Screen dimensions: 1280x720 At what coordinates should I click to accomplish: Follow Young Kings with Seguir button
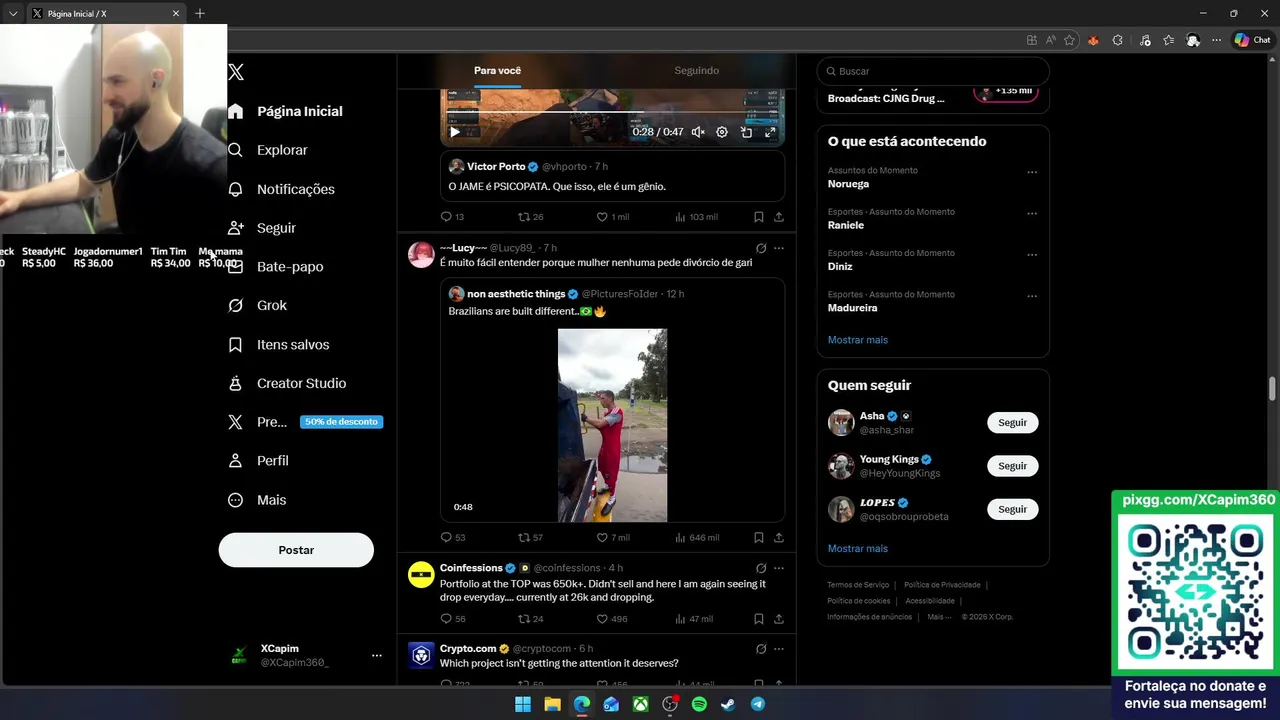1012,466
